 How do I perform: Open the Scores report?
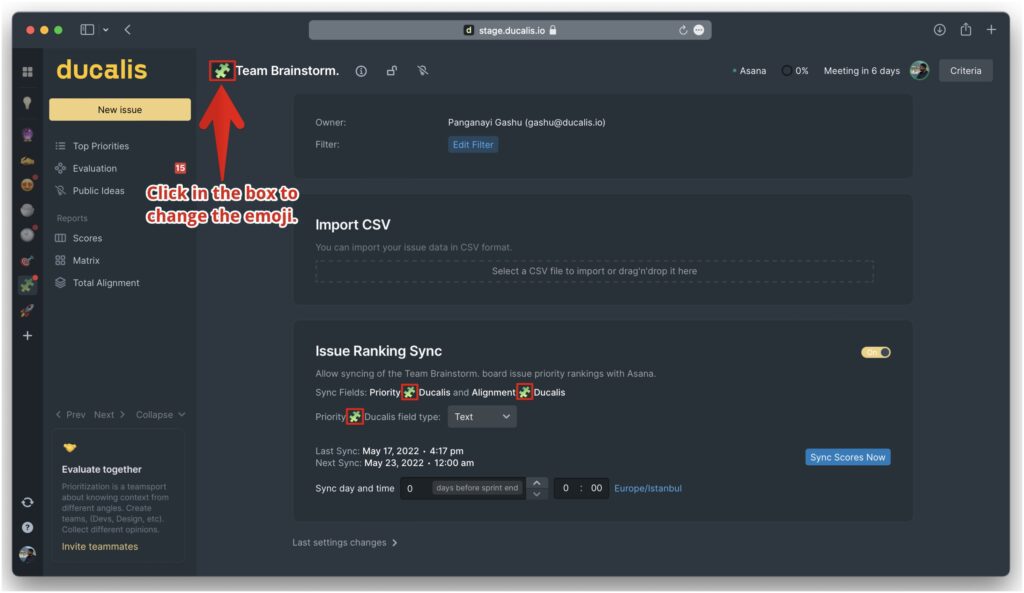(x=87, y=238)
